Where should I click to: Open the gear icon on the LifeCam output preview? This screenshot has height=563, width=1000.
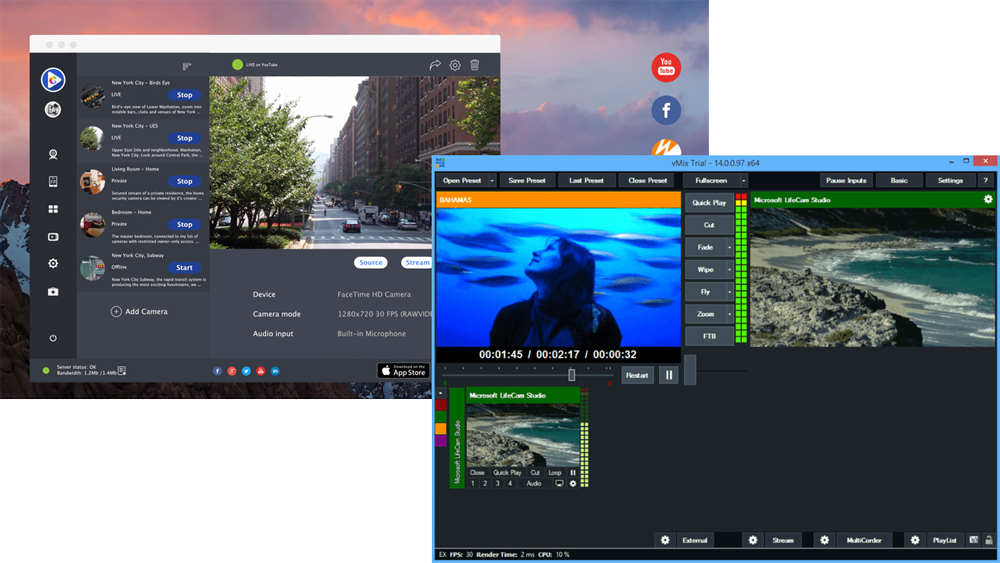[988, 199]
